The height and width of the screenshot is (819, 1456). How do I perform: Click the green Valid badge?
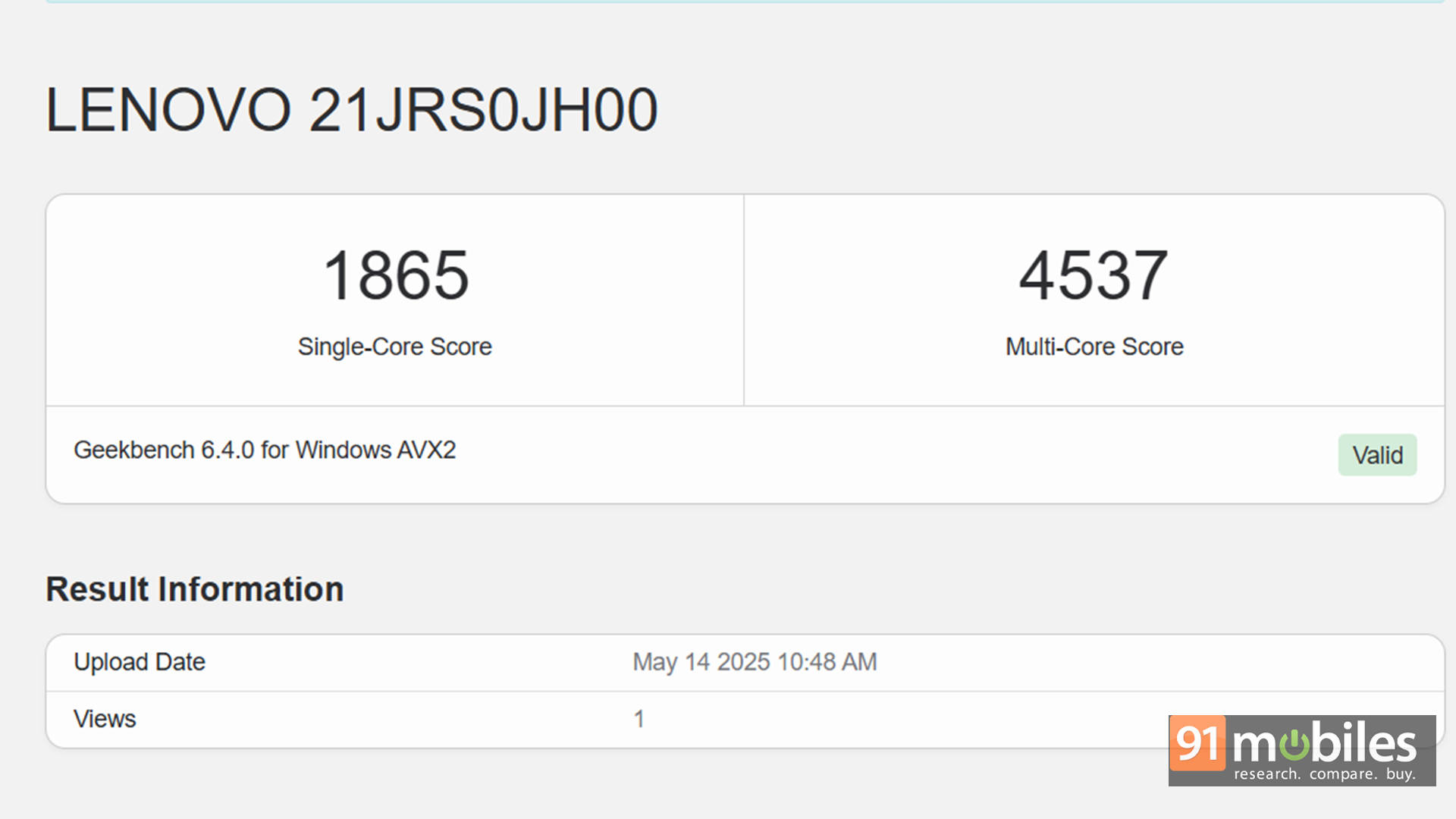1376,455
